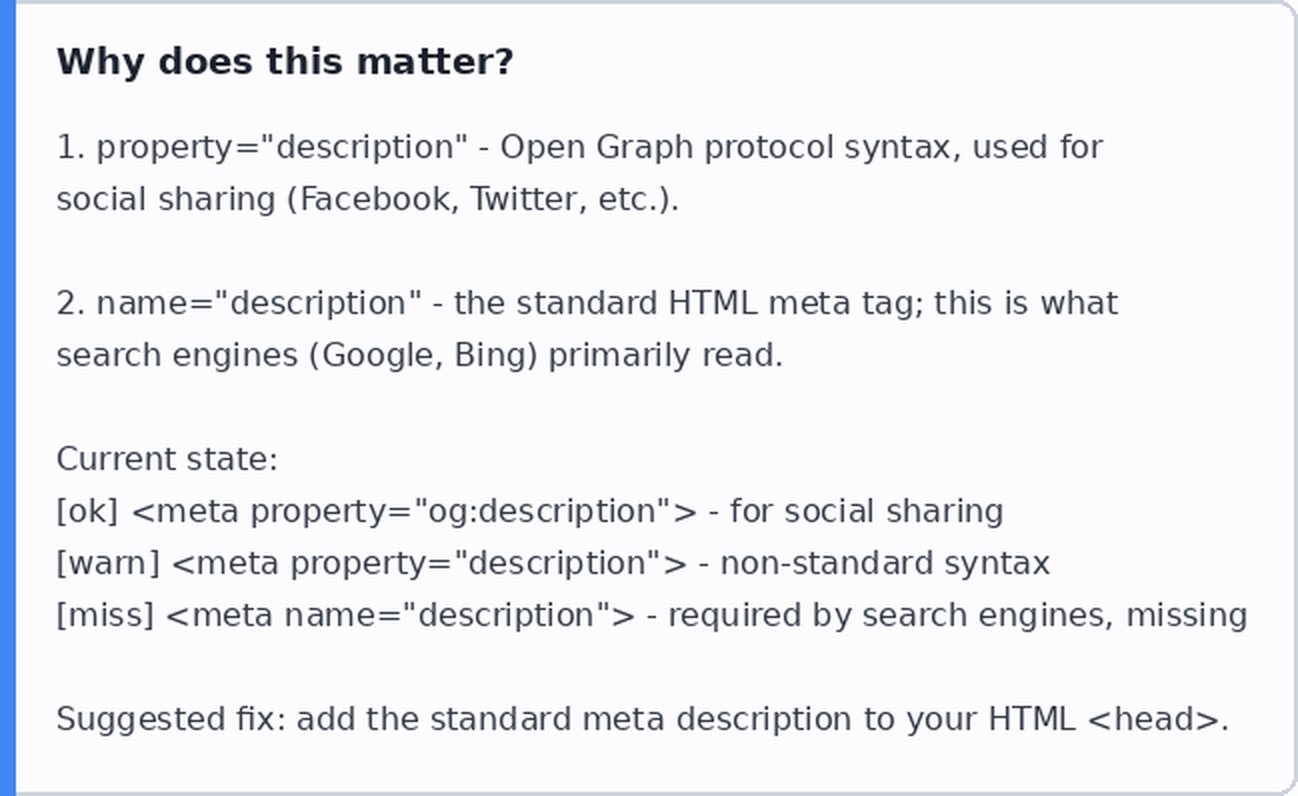Click "required by search engines, missing" text

coord(957,616)
